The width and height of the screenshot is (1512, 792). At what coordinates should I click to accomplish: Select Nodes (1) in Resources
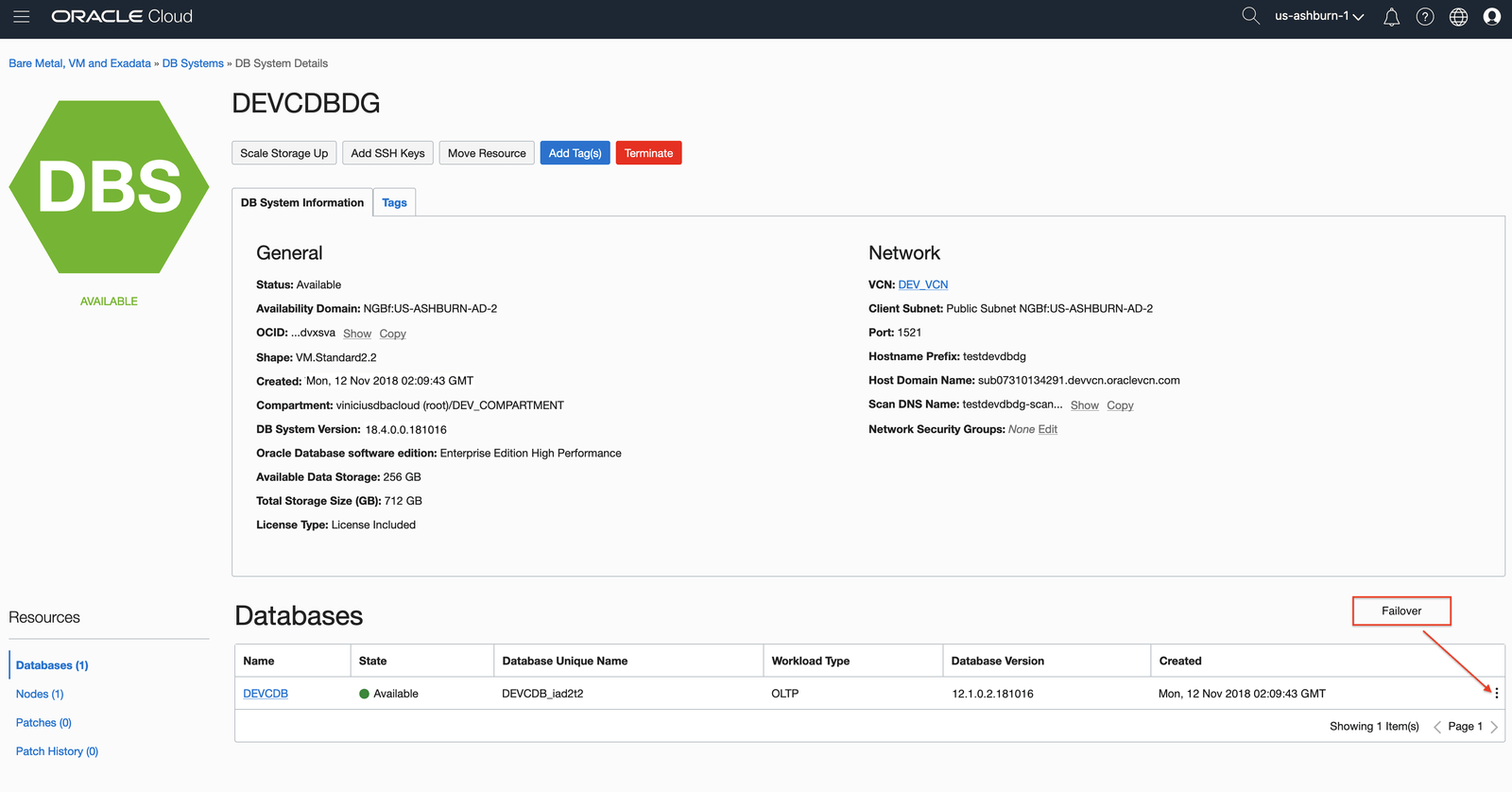(40, 694)
